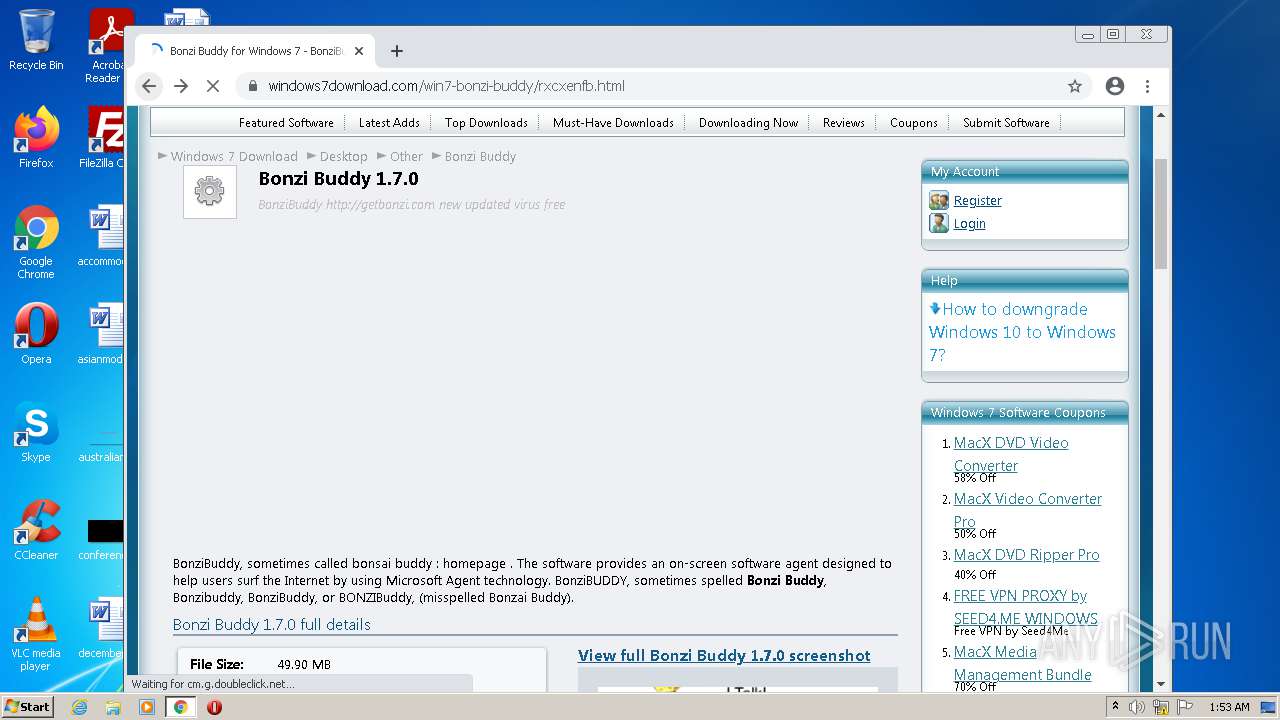Open MacX DVD Video Converter coupon
Image resolution: width=1280 pixels, height=720 pixels.
(x=1011, y=454)
